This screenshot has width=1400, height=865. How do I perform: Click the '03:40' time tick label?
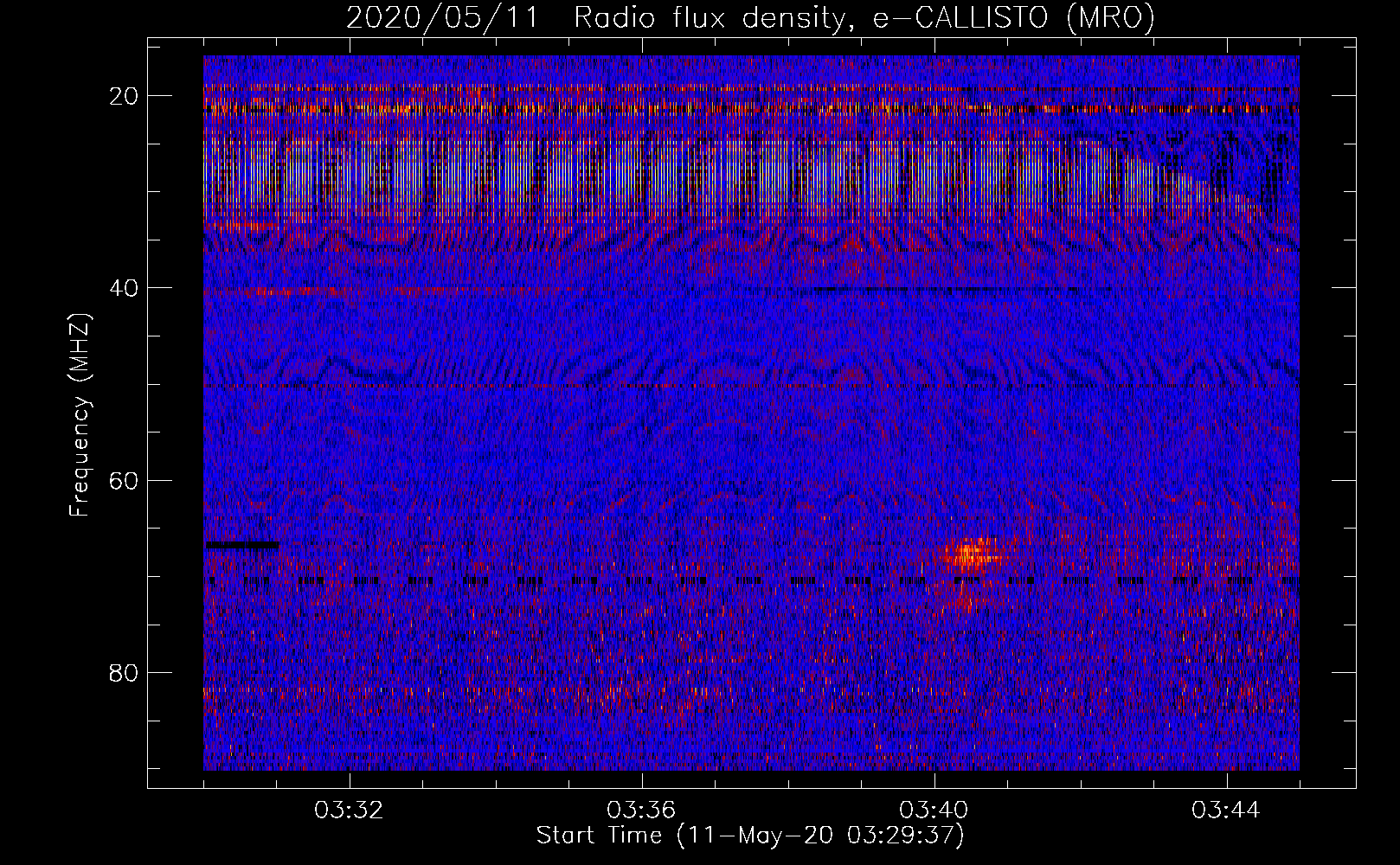pos(934,811)
